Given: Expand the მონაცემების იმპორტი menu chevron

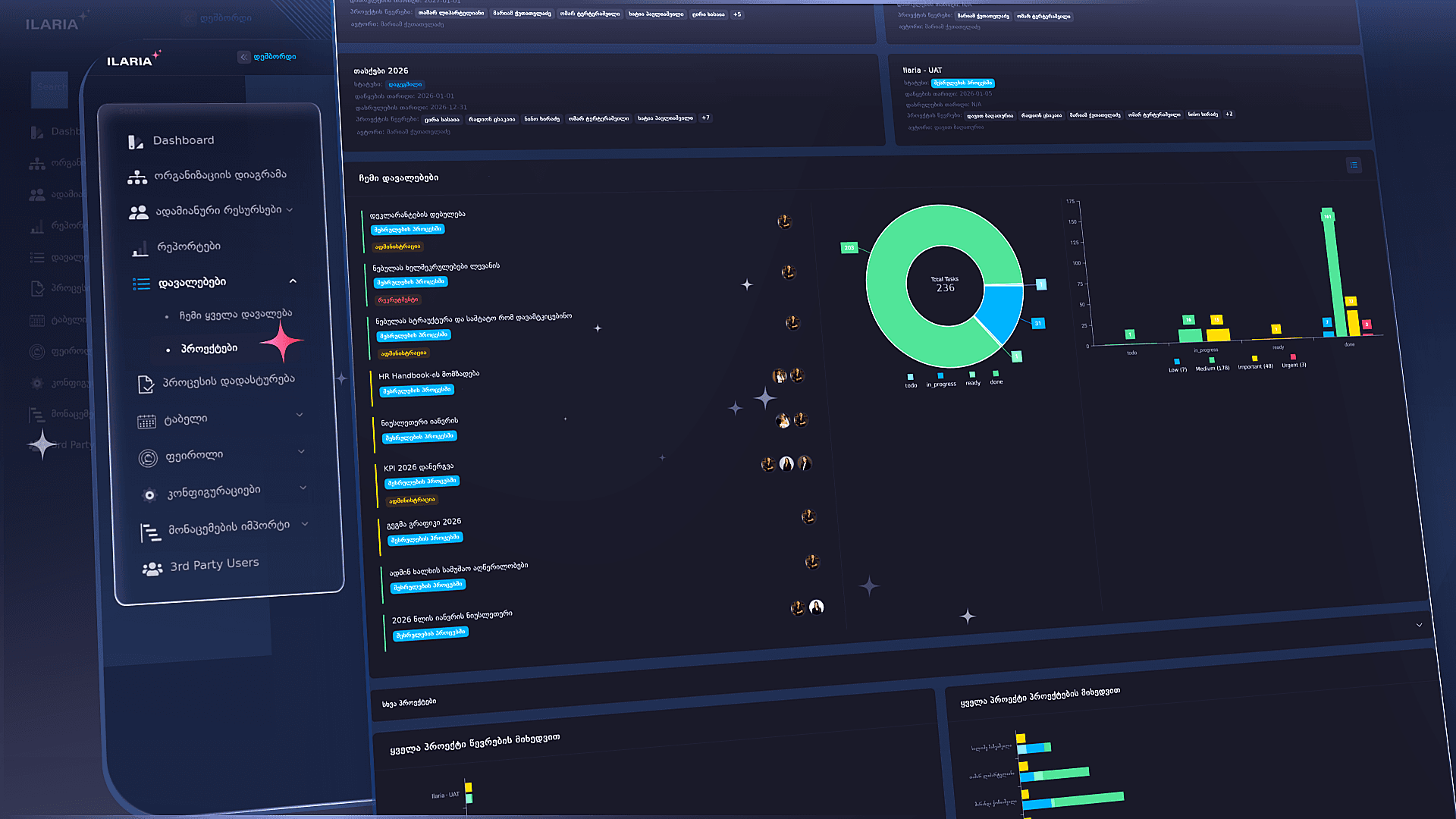Looking at the screenshot, I should pos(305,524).
